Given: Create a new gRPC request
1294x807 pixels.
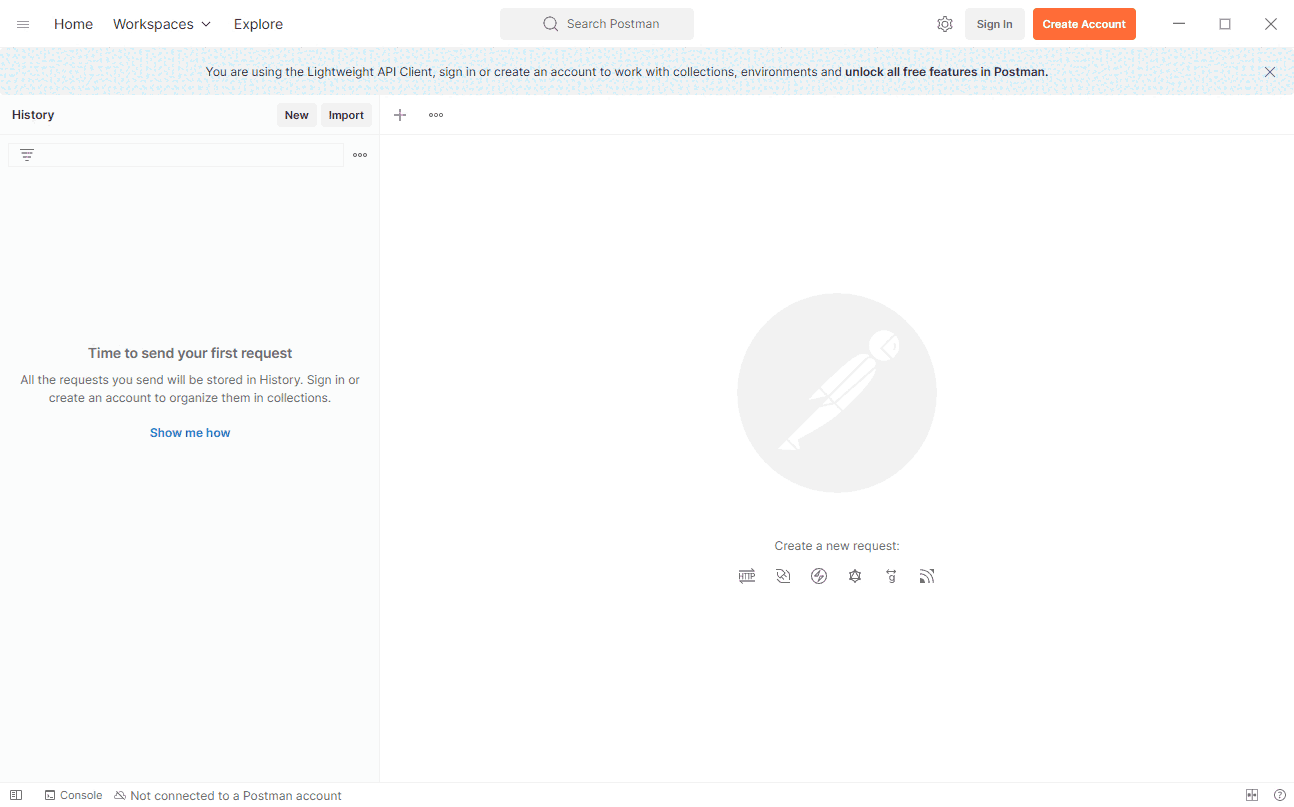Looking at the screenshot, I should [891, 576].
